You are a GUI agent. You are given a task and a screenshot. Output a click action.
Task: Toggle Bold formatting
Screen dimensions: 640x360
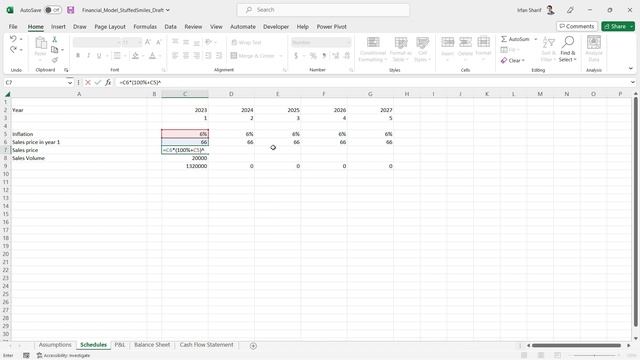coord(78,56)
